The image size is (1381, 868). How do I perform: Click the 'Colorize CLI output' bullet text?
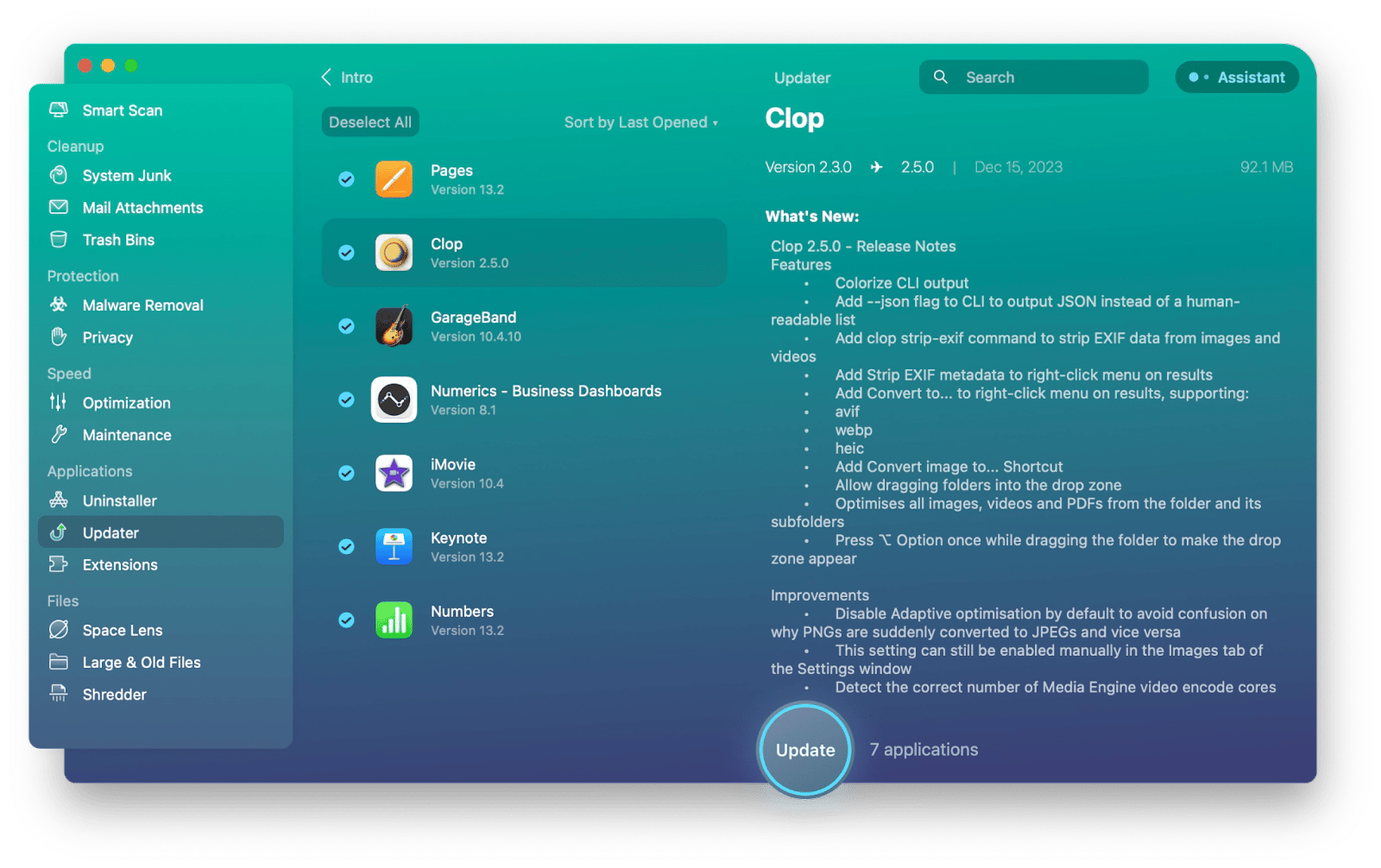[x=901, y=283]
